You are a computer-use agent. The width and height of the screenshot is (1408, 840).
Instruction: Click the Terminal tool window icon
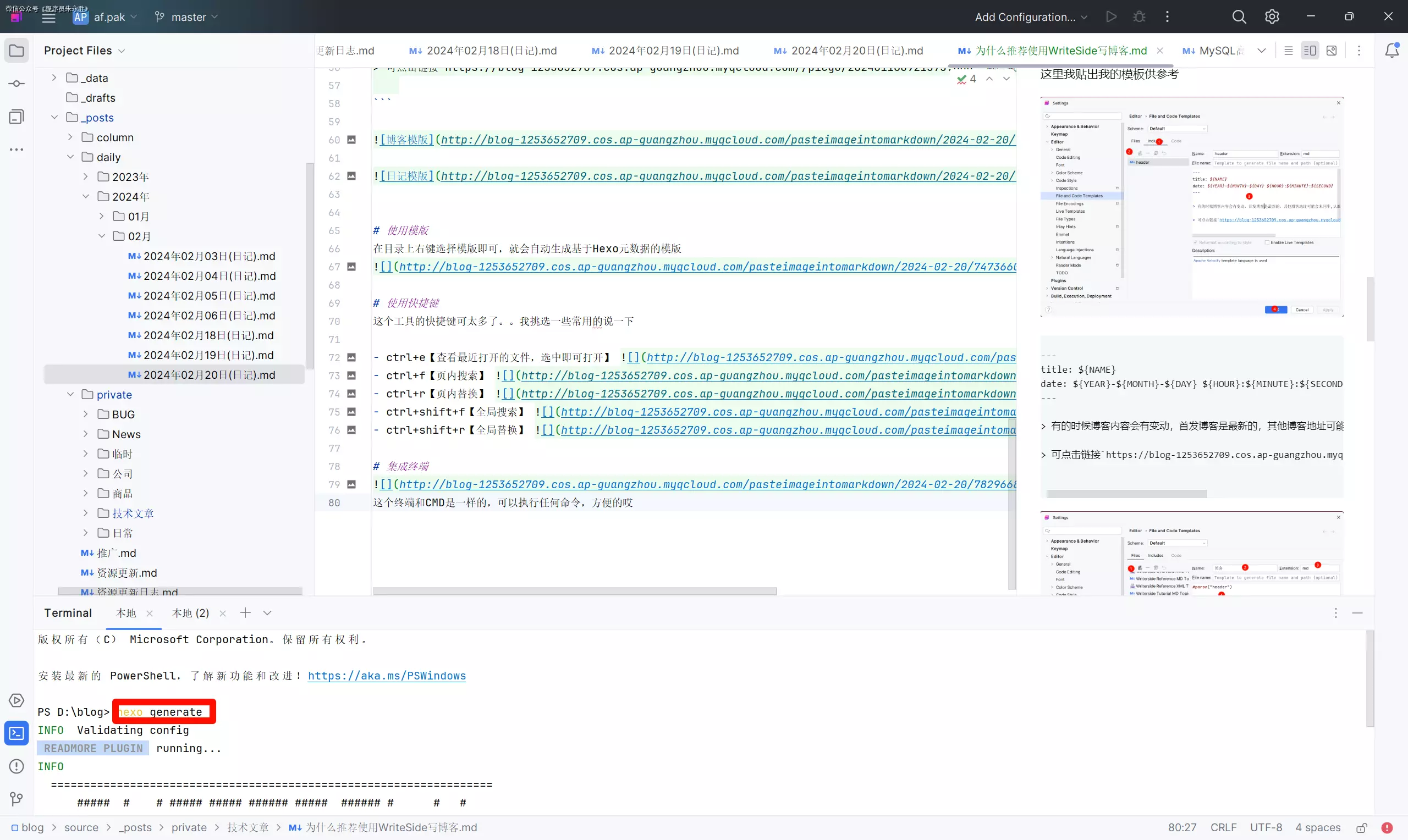[x=16, y=733]
